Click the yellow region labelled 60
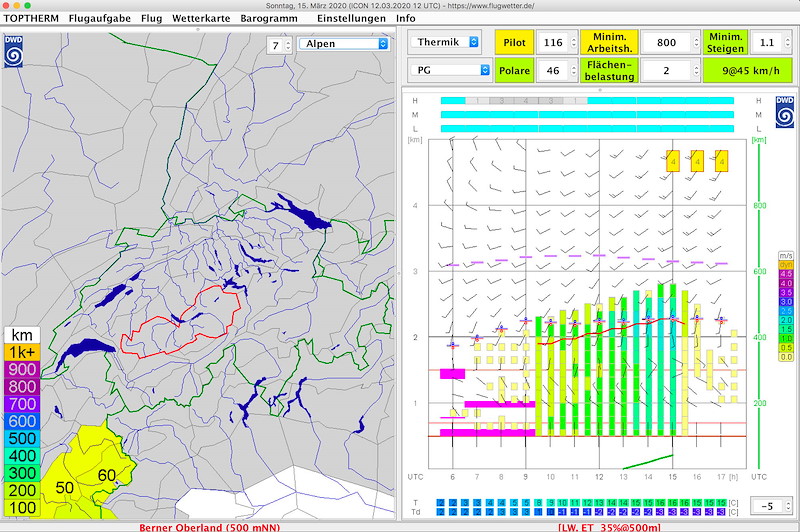 (107, 475)
